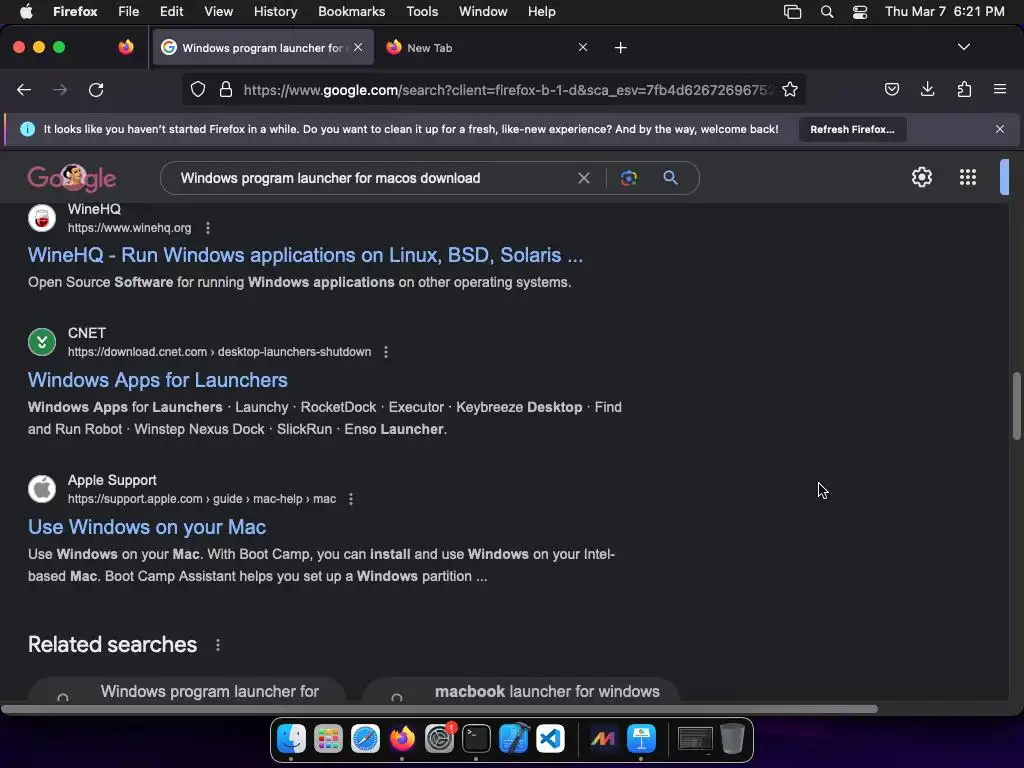Open macOS Control Center
This screenshot has height=768, width=1024.
click(x=859, y=11)
